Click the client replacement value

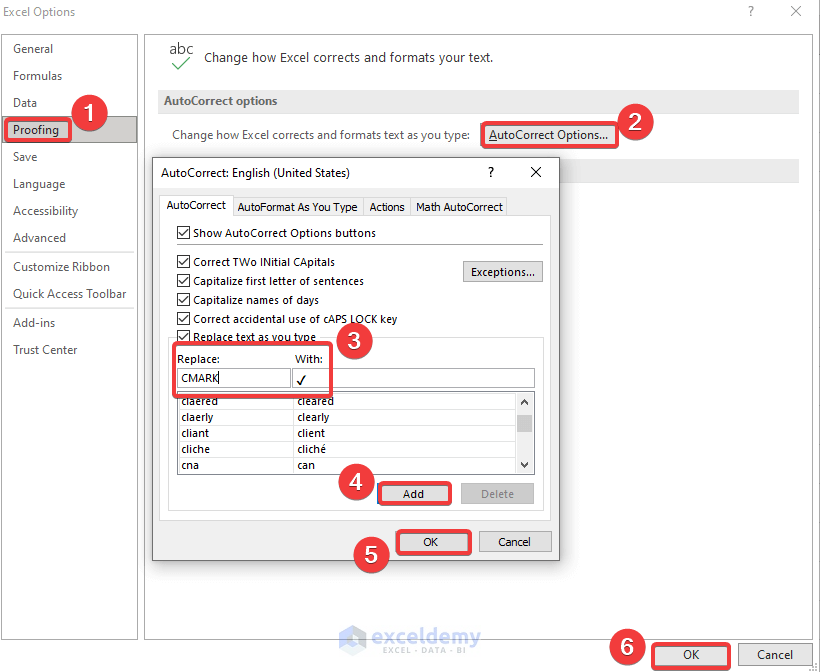[x=311, y=434]
